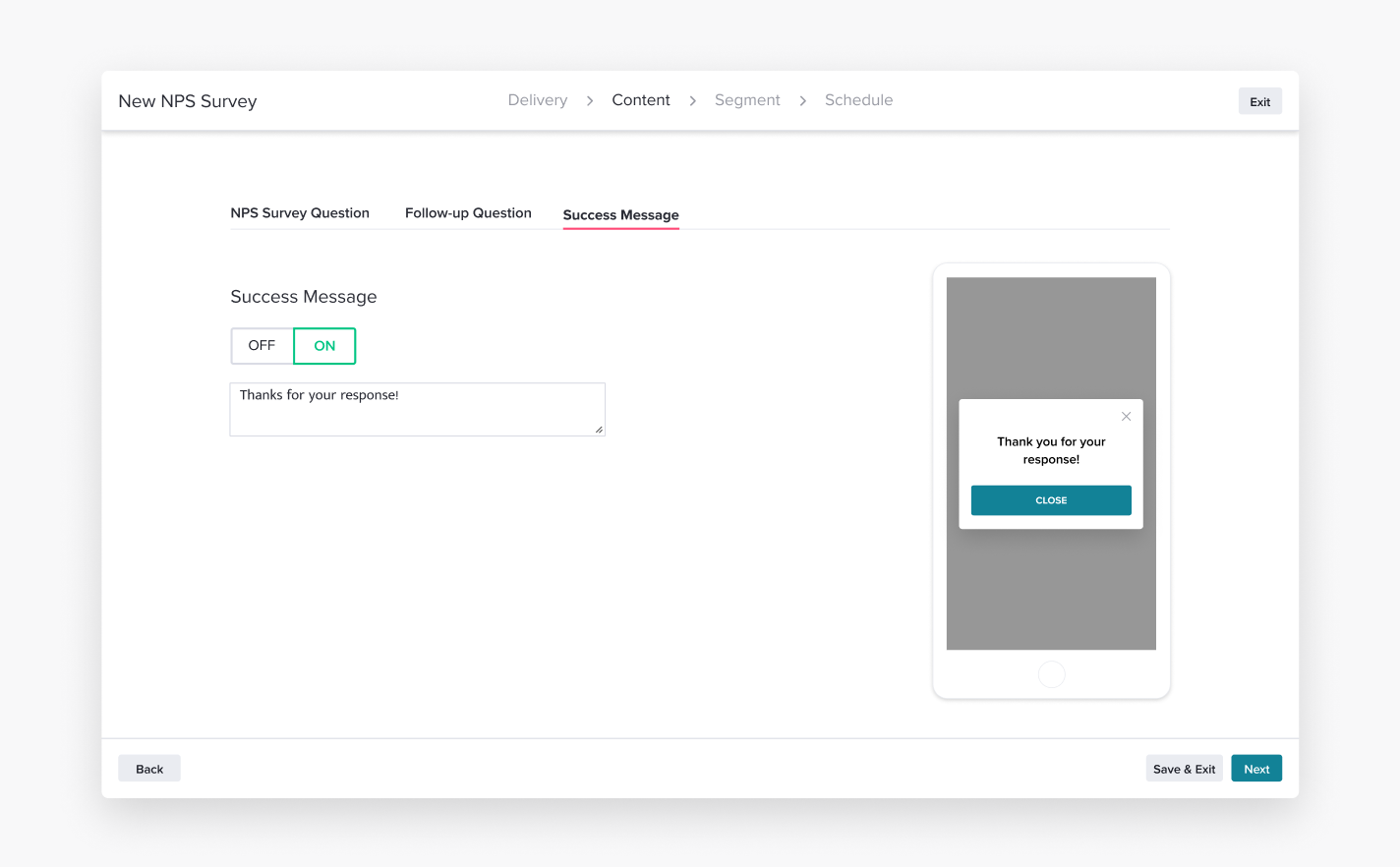The height and width of the screenshot is (867, 1400).
Task: Switch to the Follow-up Question tab
Action: coord(468,213)
